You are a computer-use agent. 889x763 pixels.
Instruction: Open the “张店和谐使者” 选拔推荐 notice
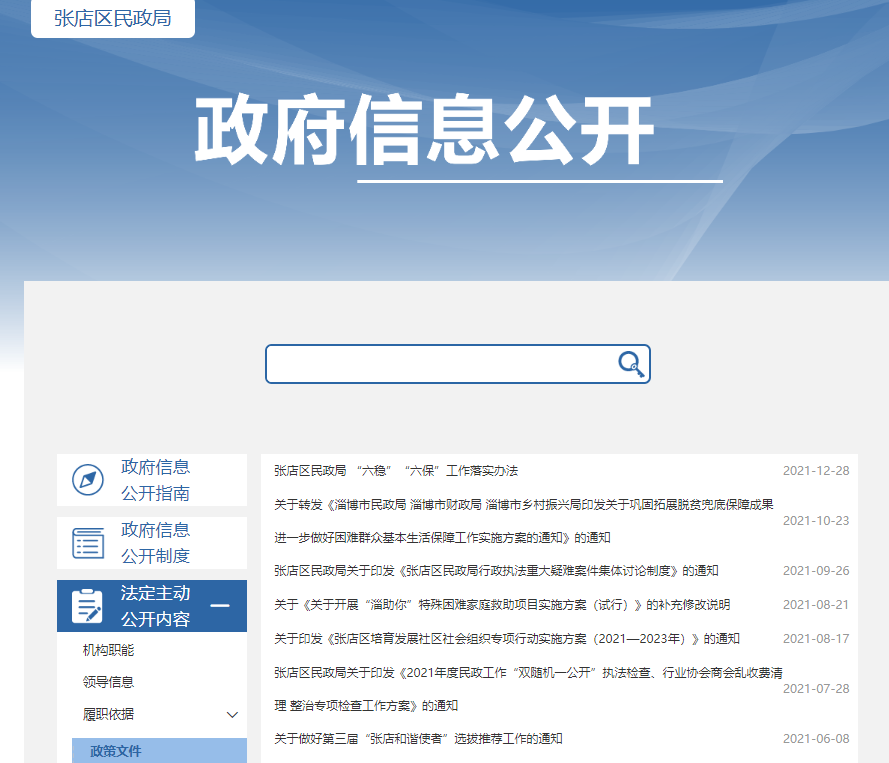(418, 739)
